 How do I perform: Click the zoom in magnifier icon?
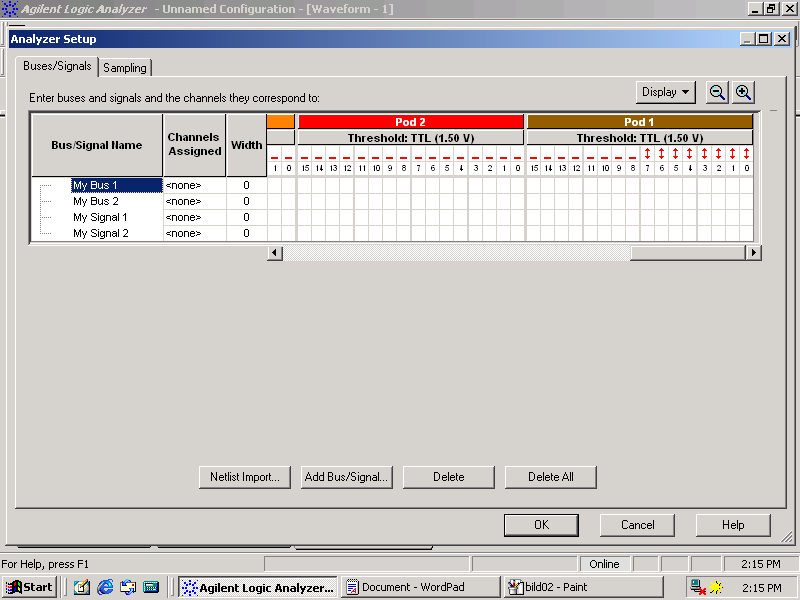click(x=743, y=92)
